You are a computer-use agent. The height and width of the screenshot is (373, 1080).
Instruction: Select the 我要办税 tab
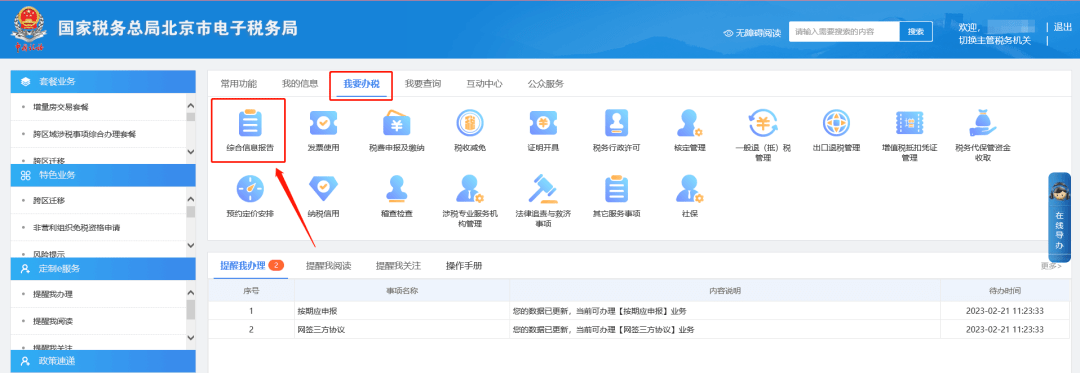pyautogui.click(x=361, y=85)
